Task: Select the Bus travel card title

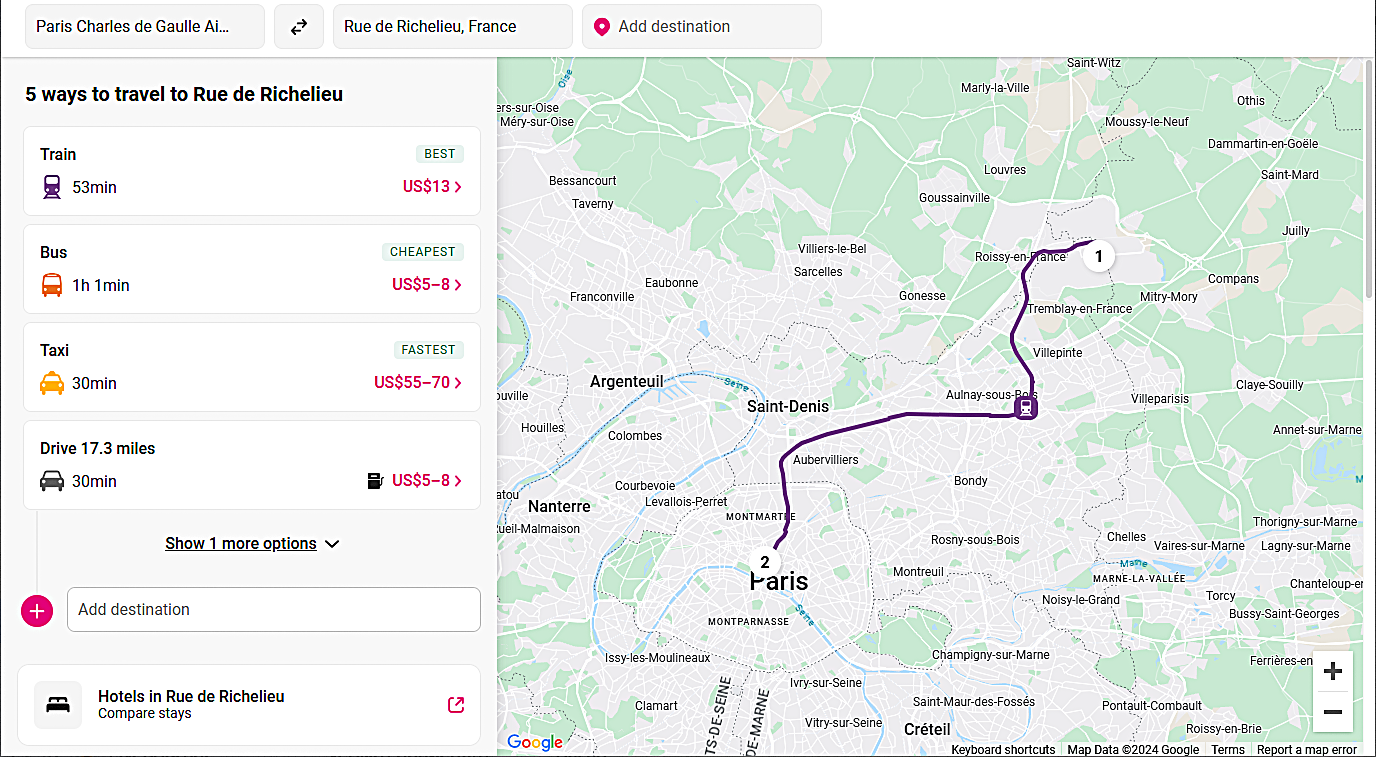Action: tap(54, 252)
